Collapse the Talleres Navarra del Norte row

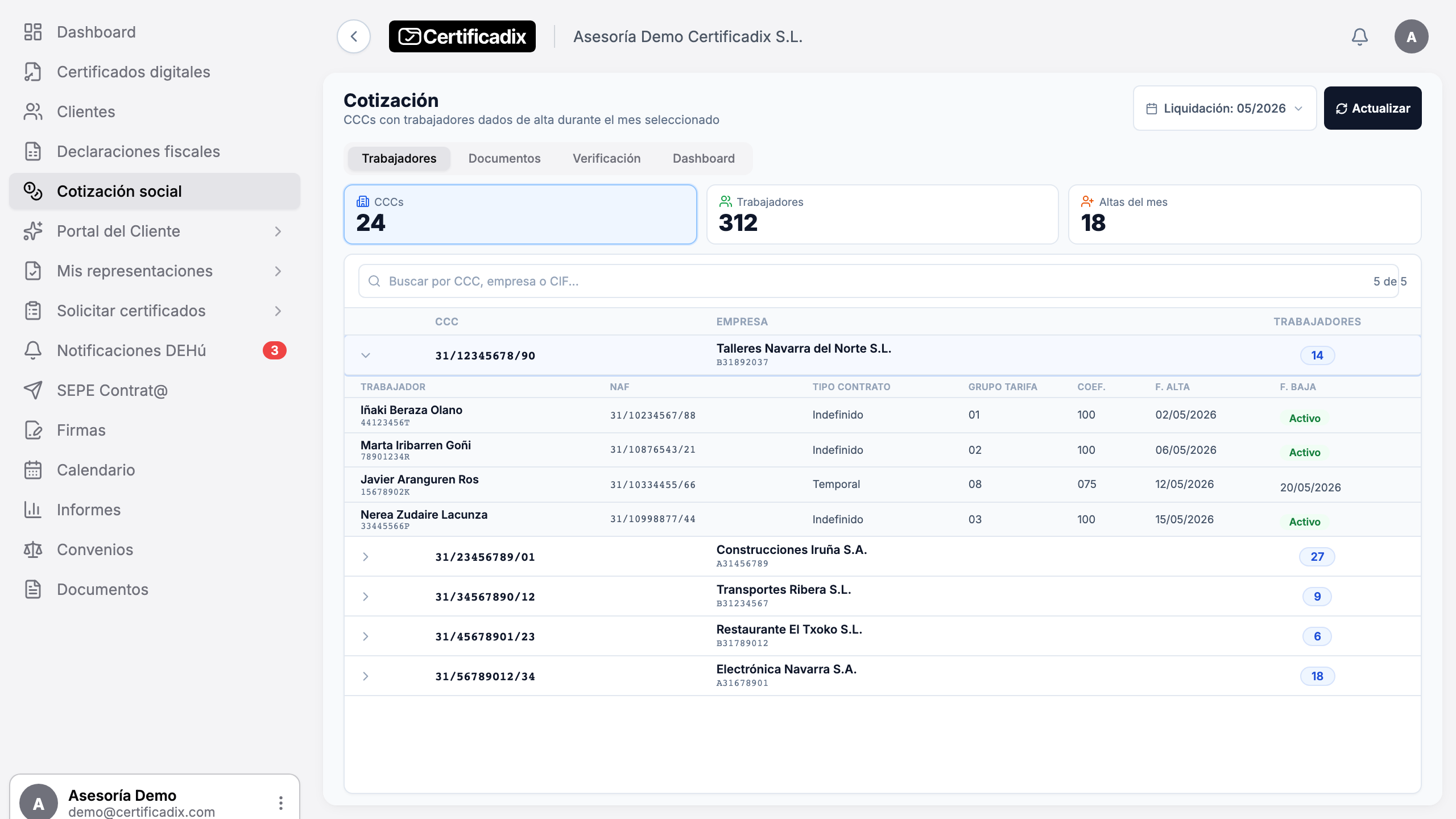[366, 355]
